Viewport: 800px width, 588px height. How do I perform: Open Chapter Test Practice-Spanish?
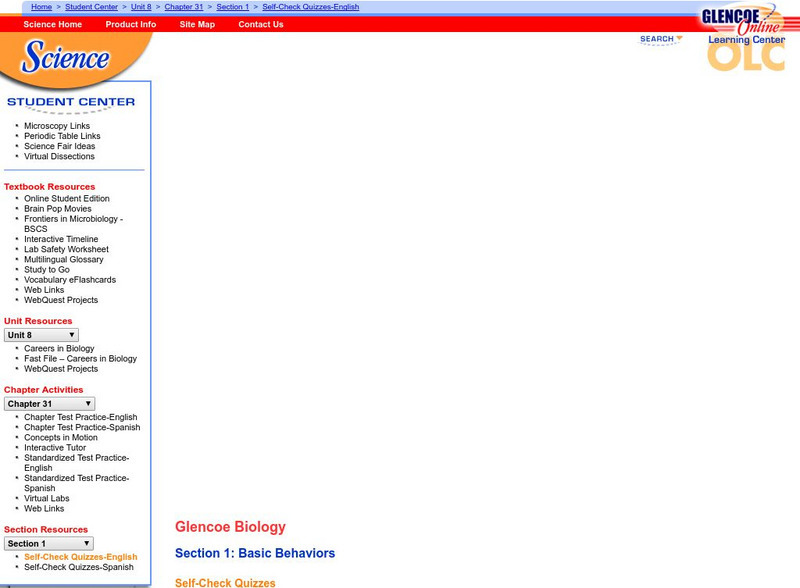tap(82, 427)
